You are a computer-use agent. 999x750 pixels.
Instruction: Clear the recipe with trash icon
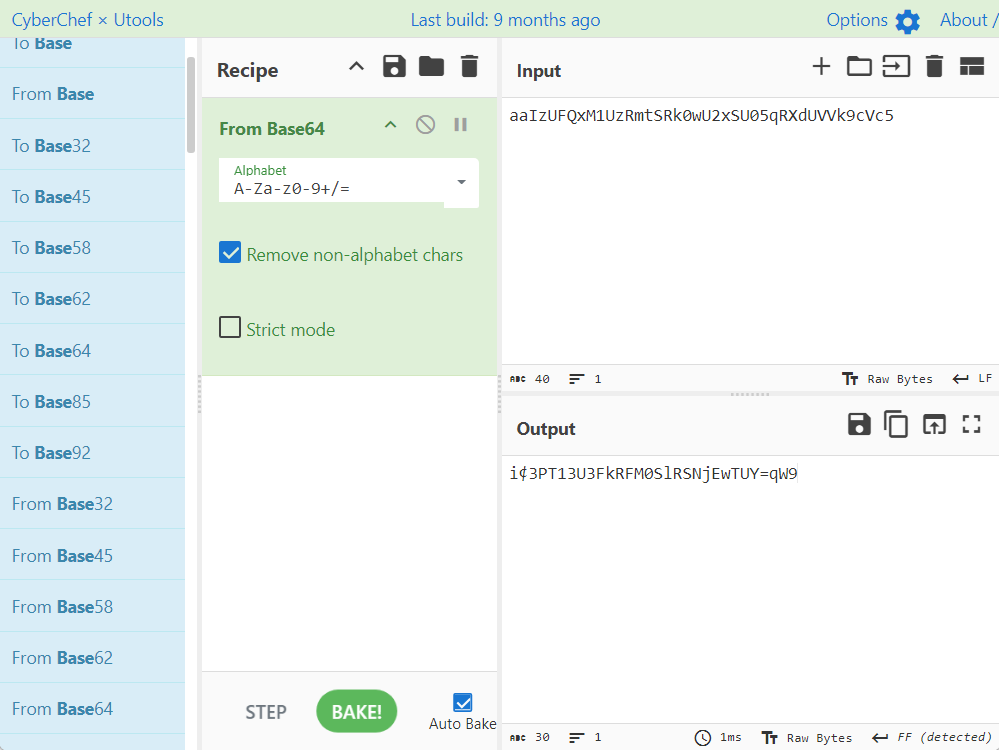470,66
